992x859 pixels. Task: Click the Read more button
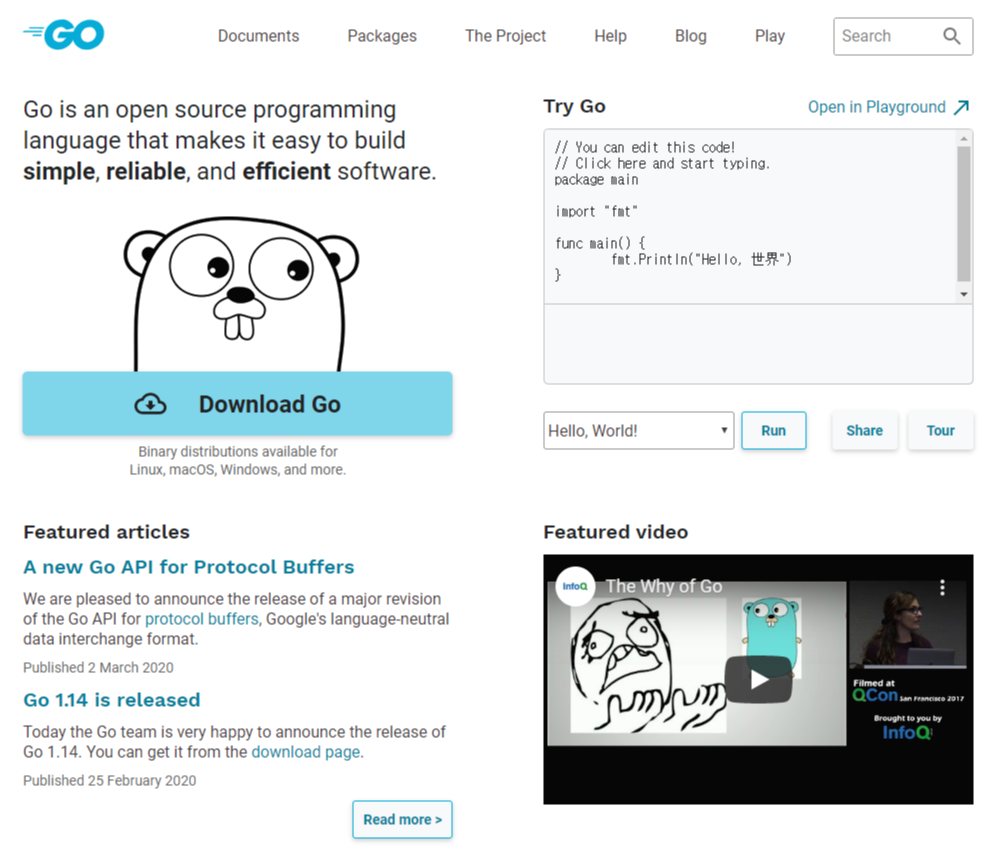pyautogui.click(x=402, y=819)
